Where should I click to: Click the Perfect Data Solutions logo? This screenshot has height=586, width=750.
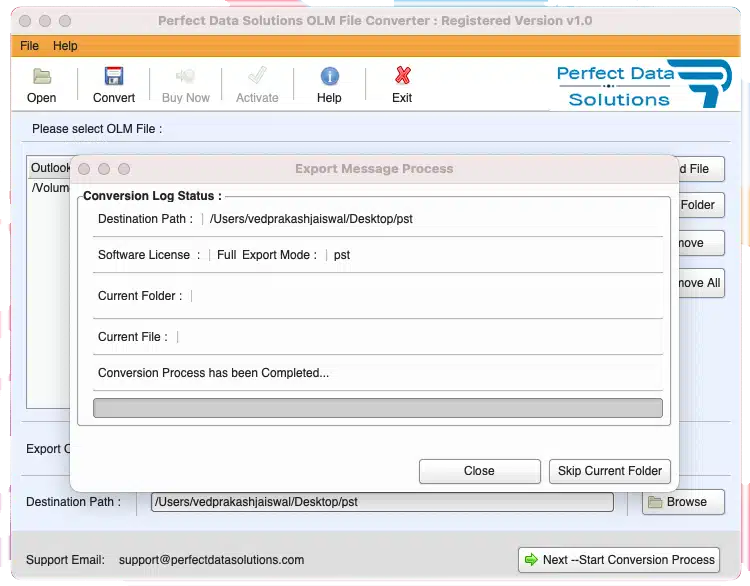pos(644,84)
